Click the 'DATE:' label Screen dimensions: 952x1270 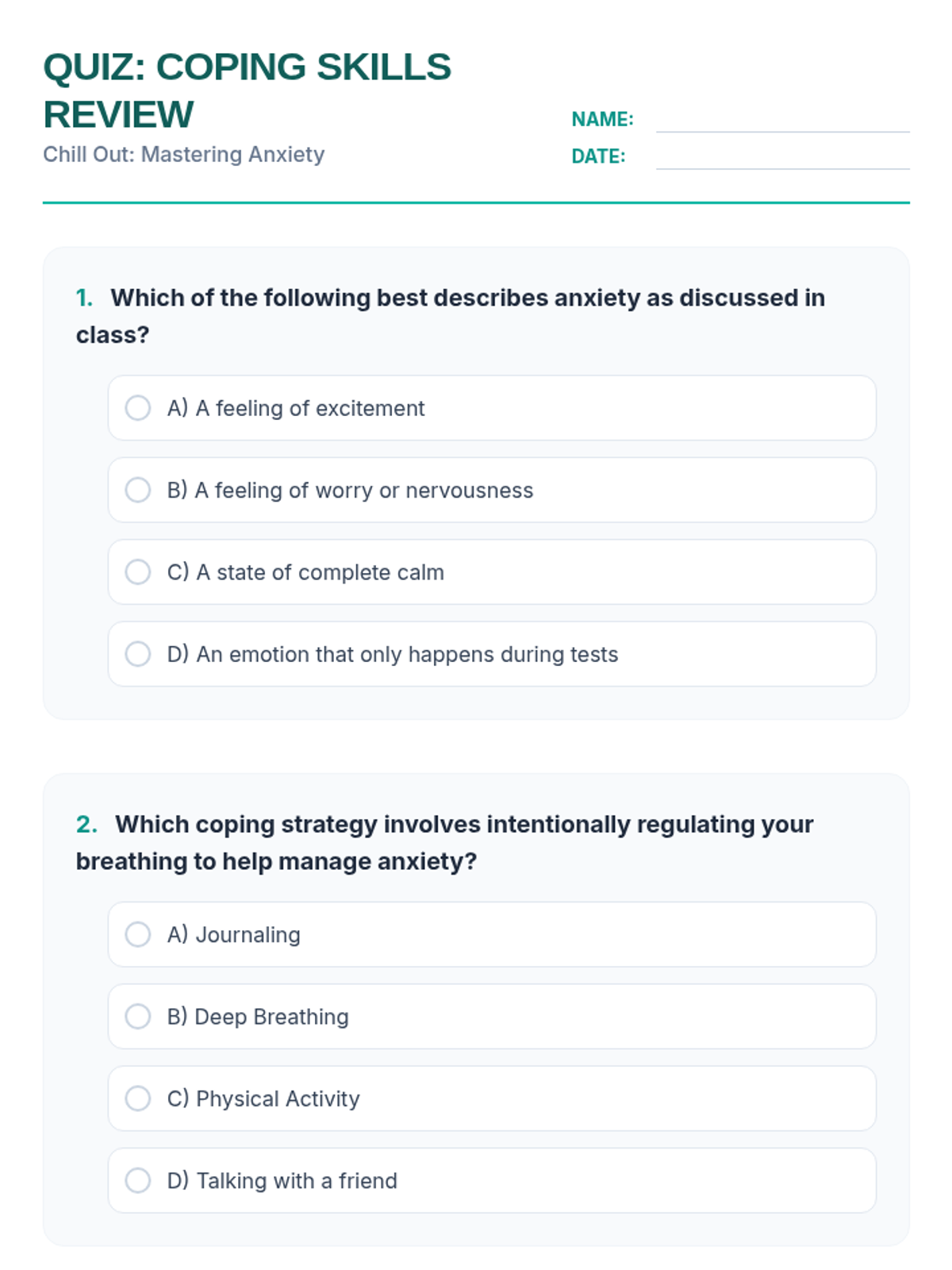[x=598, y=156]
